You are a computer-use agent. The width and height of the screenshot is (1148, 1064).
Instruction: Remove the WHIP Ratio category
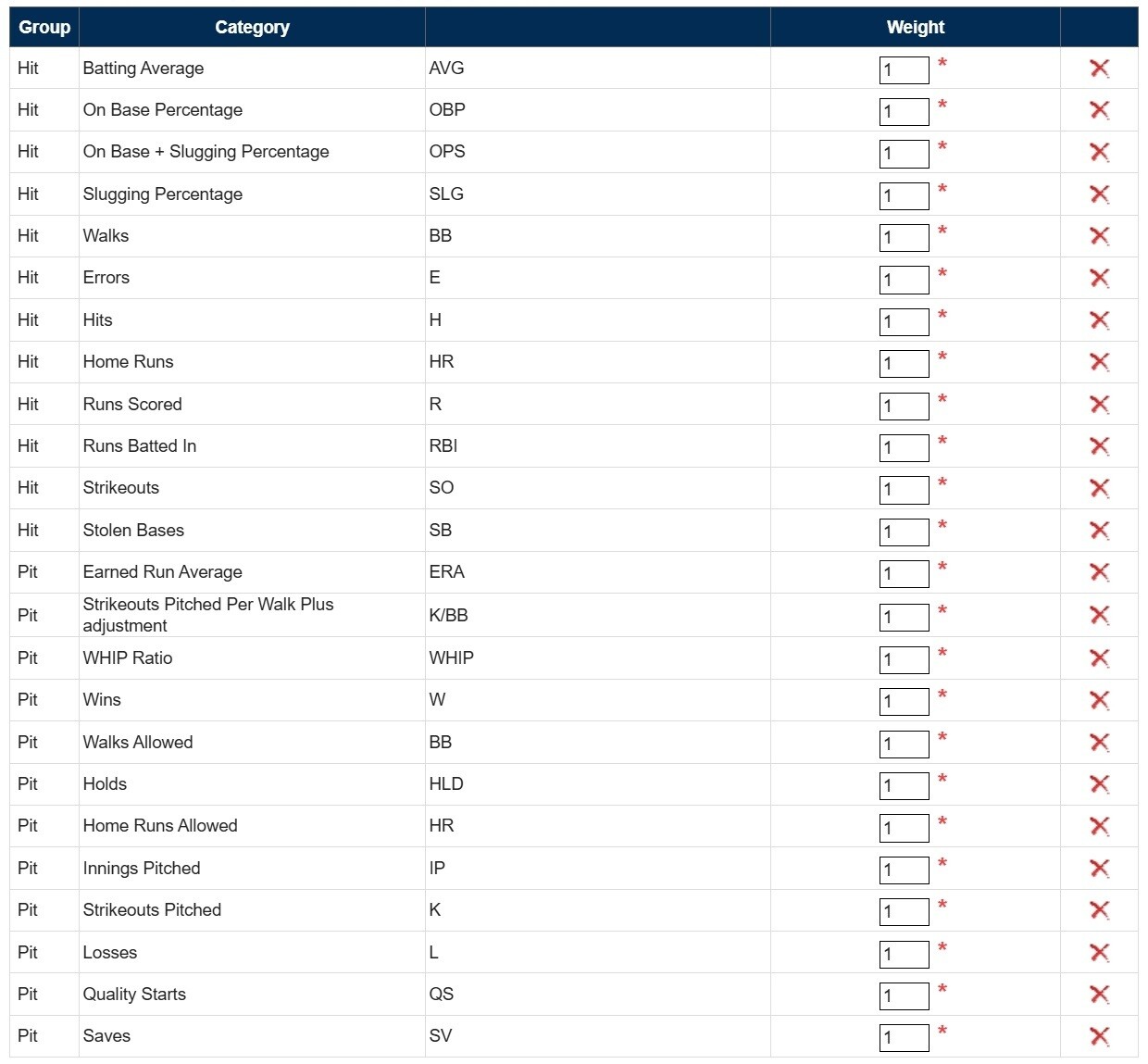point(1099,658)
